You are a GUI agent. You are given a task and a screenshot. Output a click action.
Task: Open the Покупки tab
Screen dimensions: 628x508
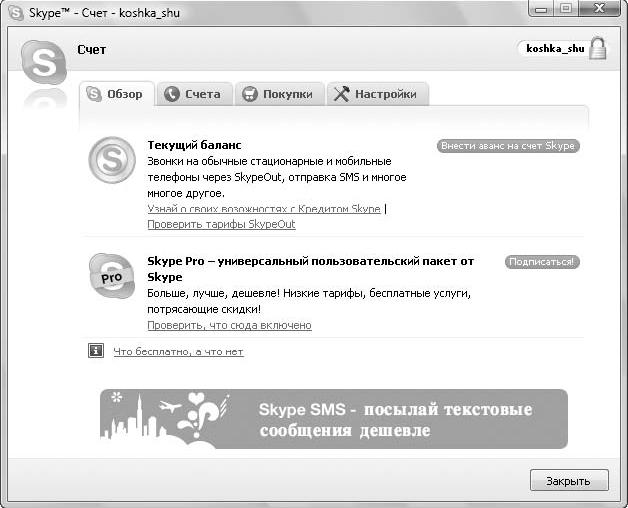click(x=278, y=94)
